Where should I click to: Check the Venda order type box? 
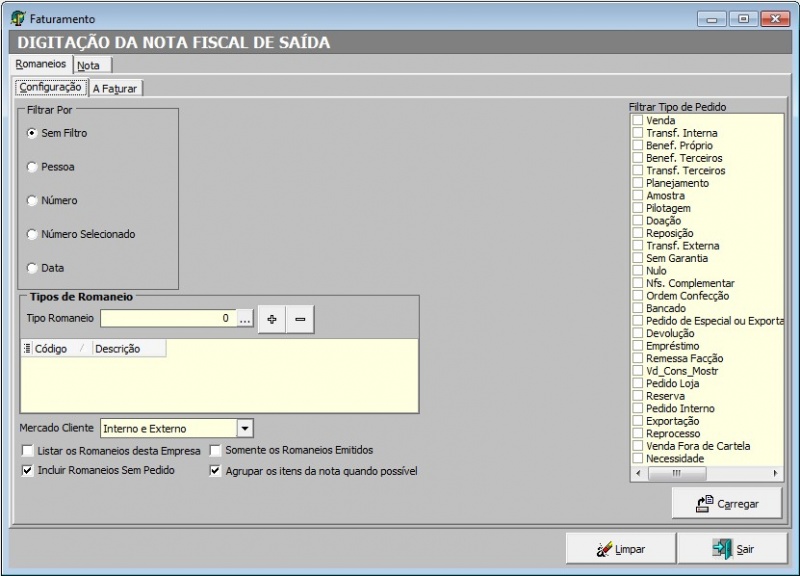point(637,121)
